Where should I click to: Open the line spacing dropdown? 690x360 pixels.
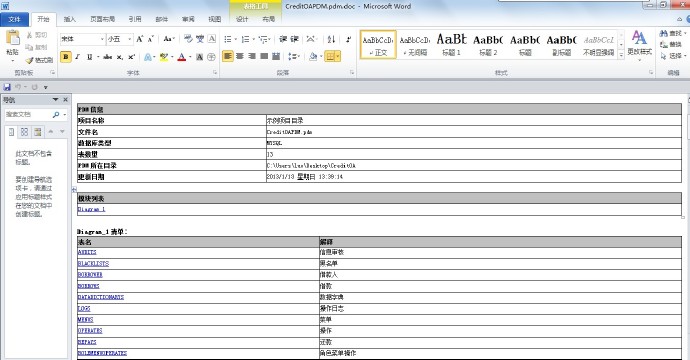click(294, 56)
